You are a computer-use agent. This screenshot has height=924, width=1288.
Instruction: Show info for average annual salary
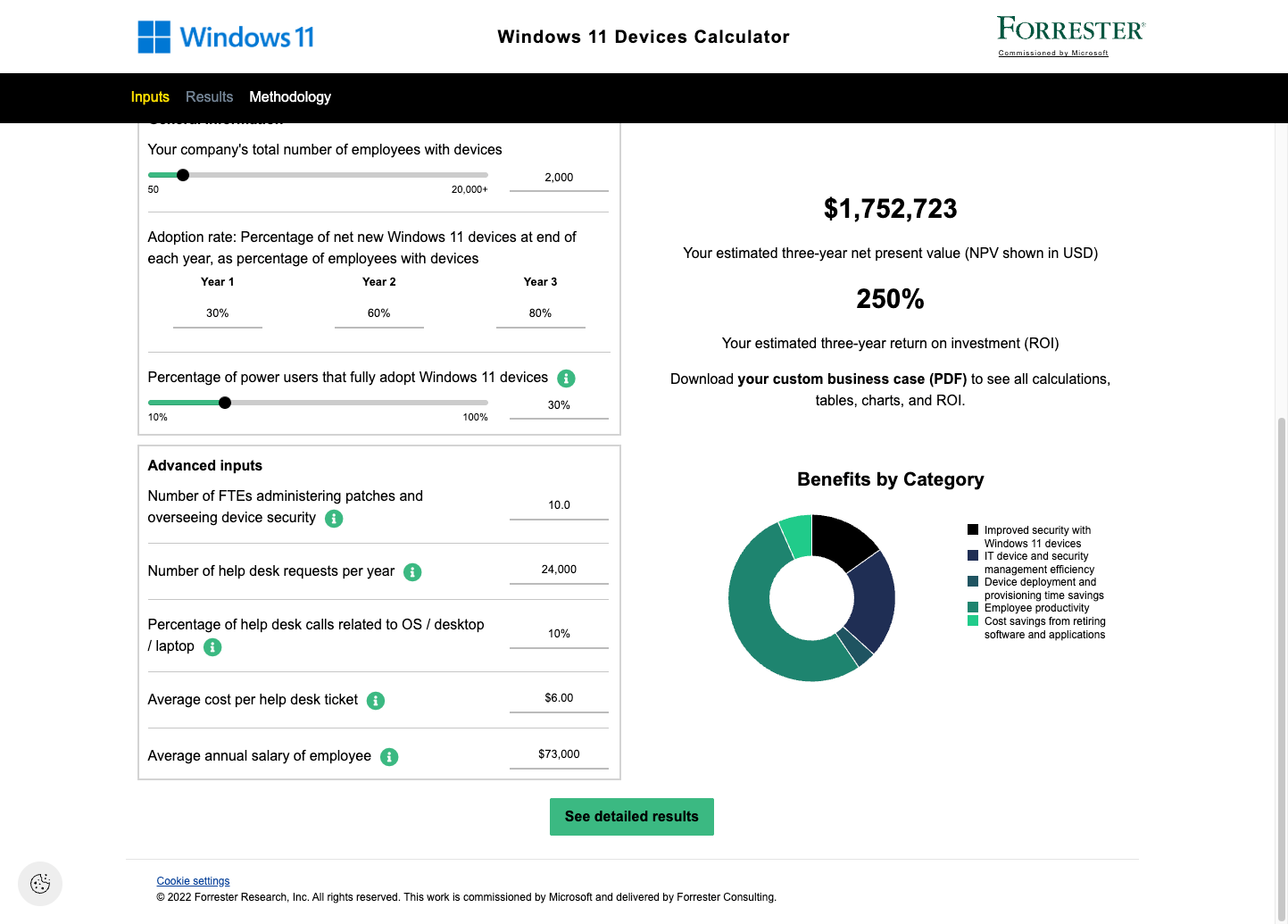(389, 757)
